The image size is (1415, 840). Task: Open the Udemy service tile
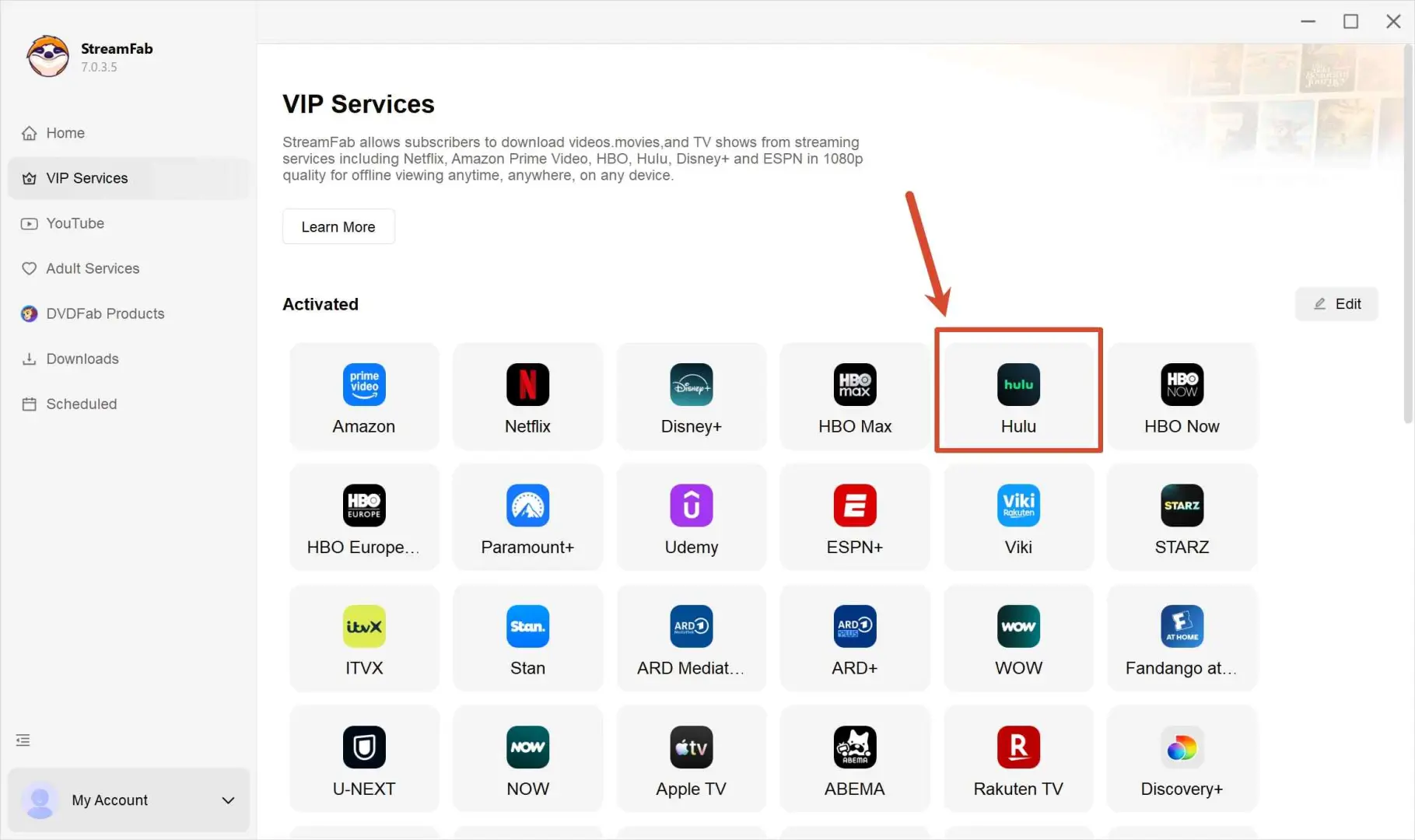pos(691,517)
